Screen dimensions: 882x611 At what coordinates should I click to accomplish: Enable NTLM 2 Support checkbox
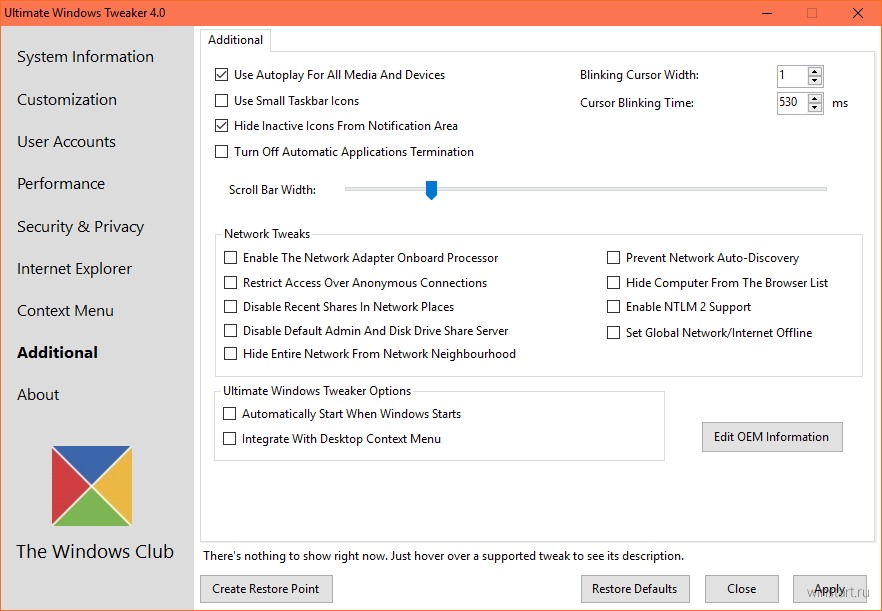[x=613, y=307]
